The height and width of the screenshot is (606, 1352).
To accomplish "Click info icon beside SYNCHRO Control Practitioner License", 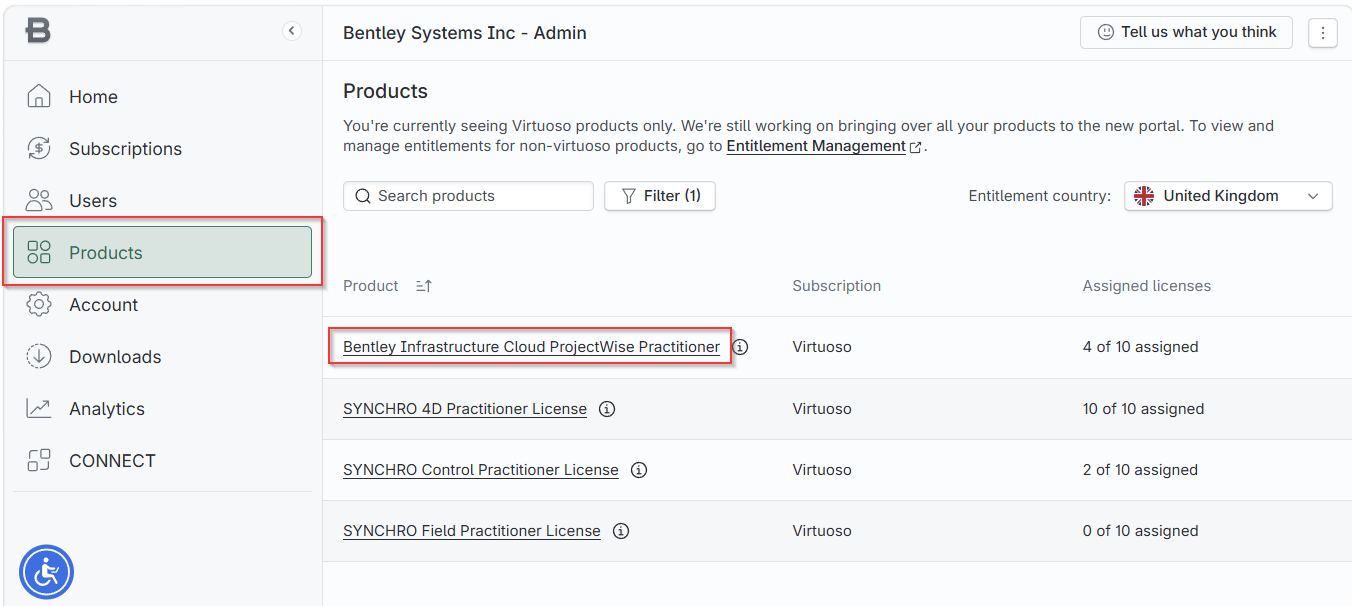I will 639,469.
